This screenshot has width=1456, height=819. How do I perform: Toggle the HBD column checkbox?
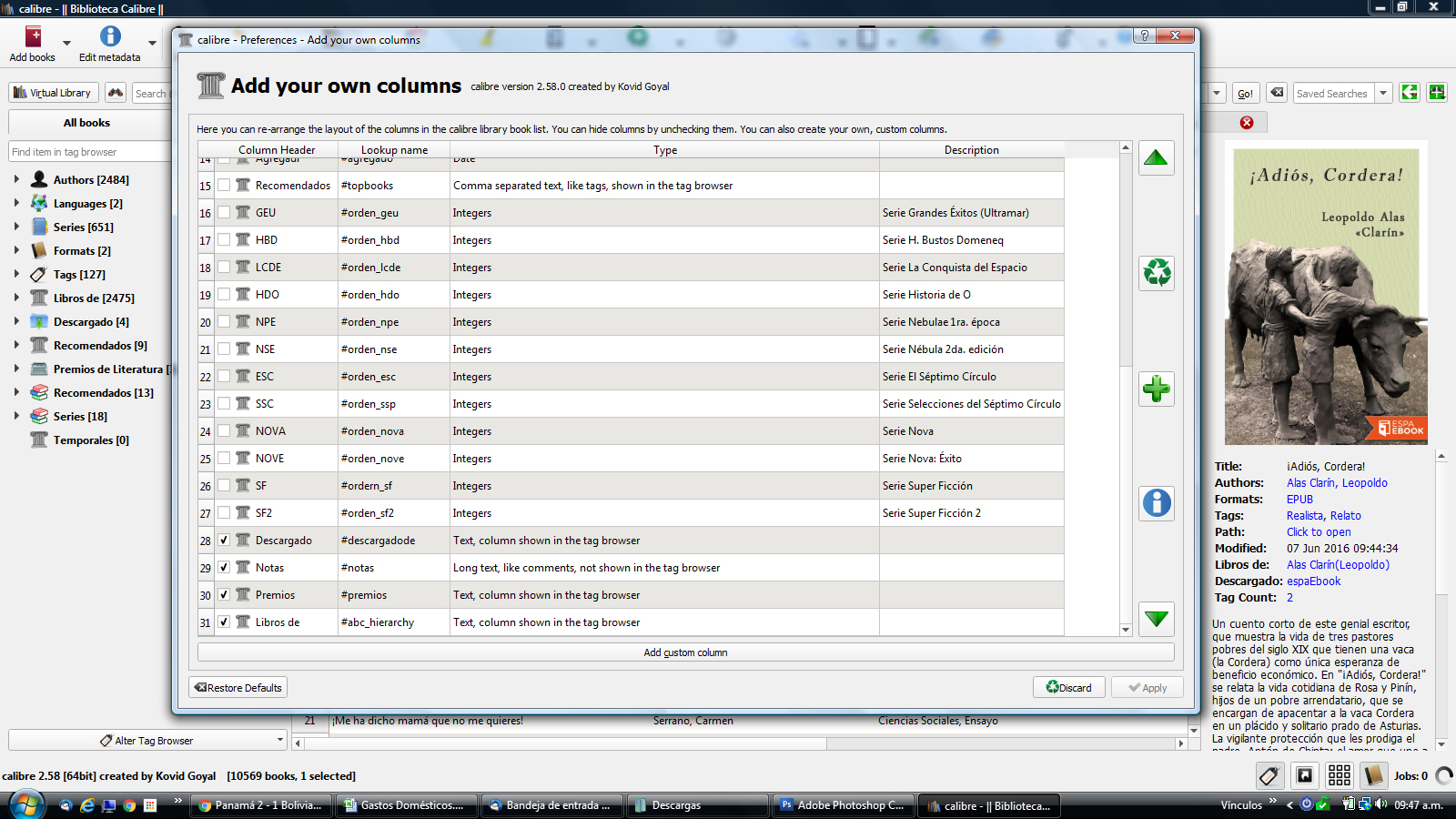224,239
